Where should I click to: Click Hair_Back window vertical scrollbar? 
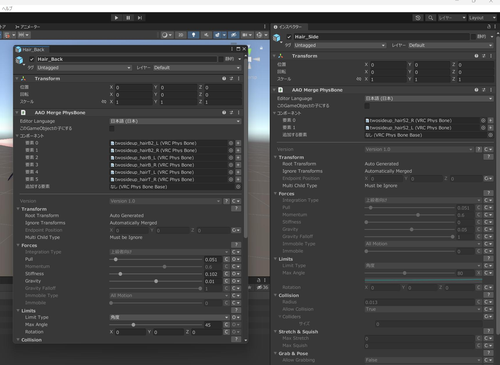[246, 147]
